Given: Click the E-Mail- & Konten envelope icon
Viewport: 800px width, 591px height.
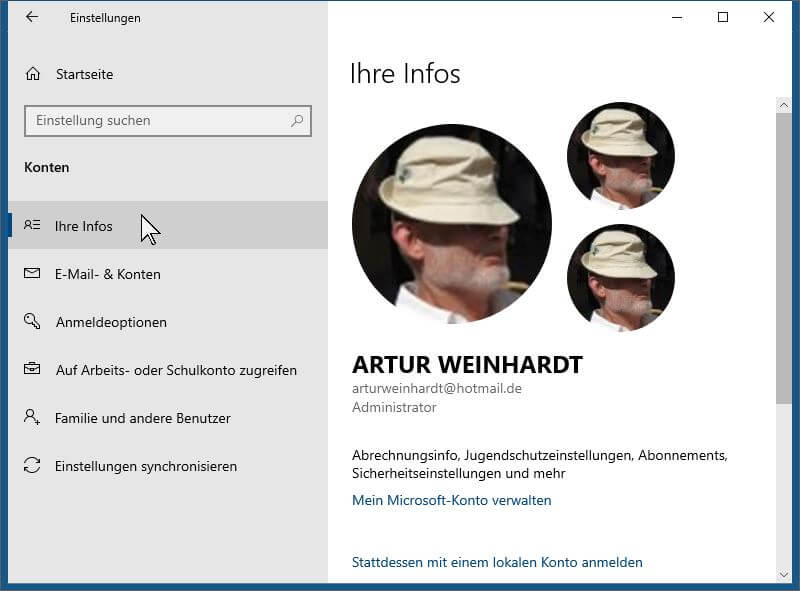Looking at the screenshot, I should click(32, 273).
